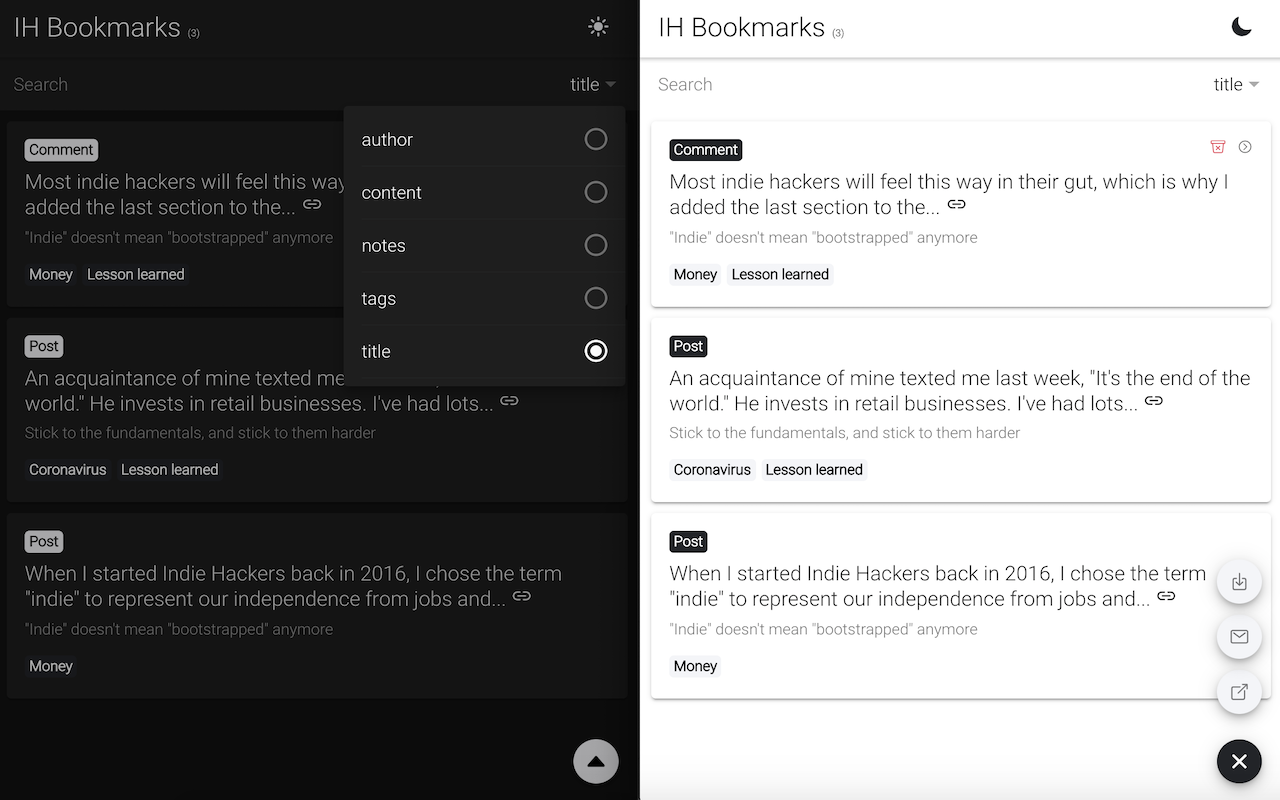The height and width of the screenshot is (800, 1280).
Task: Click Lesson learned tag on Comment card, dark panel
Action: coord(136,275)
